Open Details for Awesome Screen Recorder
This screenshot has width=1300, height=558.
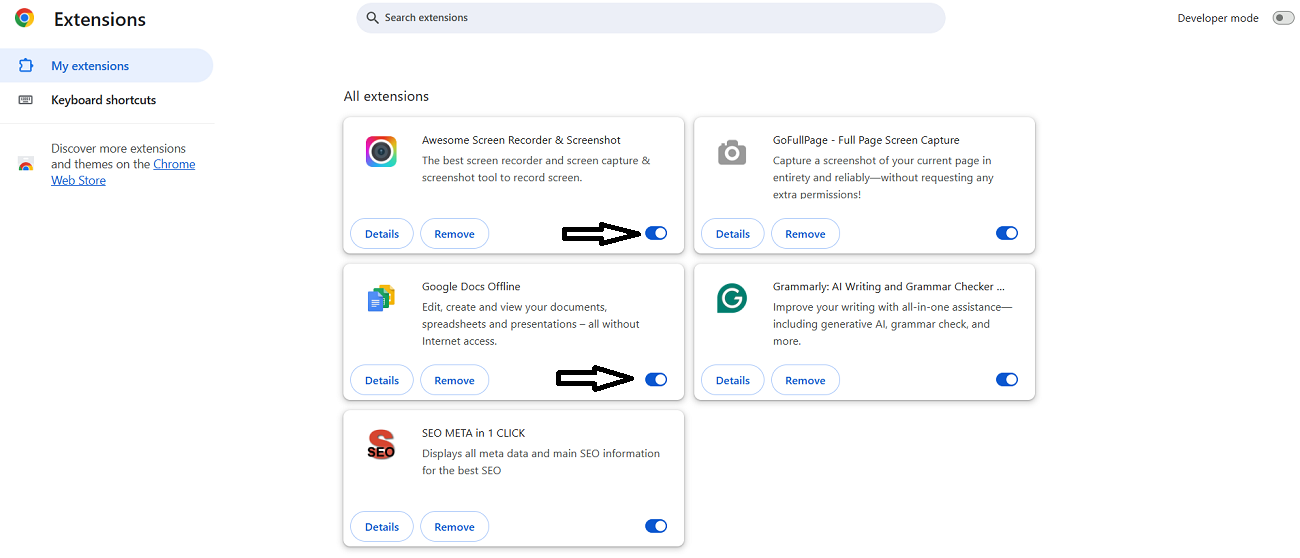(x=382, y=234)
